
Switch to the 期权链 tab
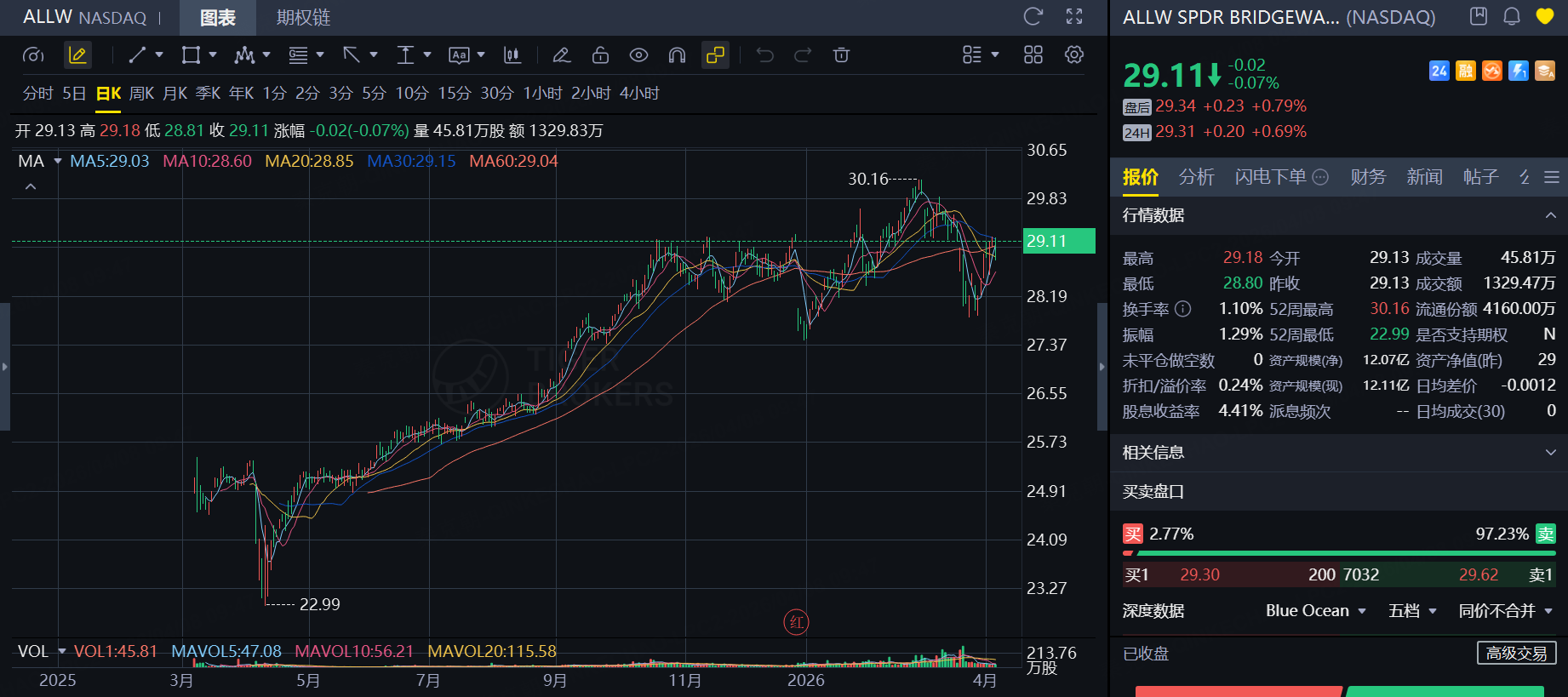pyautogui.click(x=303, y=18)
